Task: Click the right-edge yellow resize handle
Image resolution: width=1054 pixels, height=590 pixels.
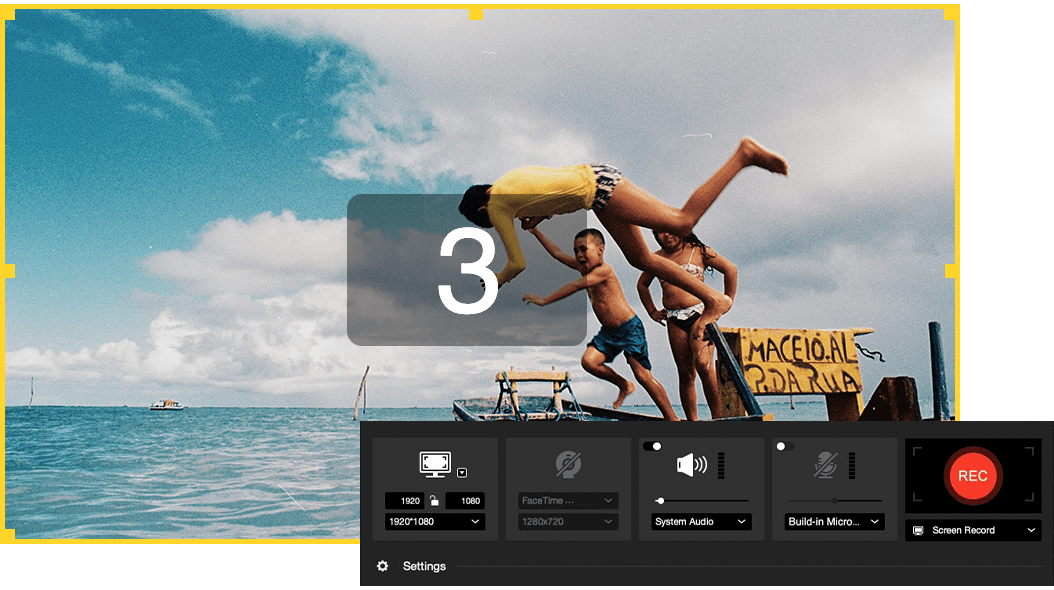Action: [952, 271]
